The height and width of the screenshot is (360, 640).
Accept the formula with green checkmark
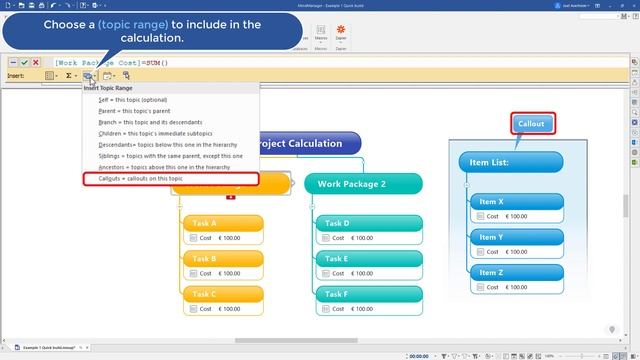click(24, 62)
